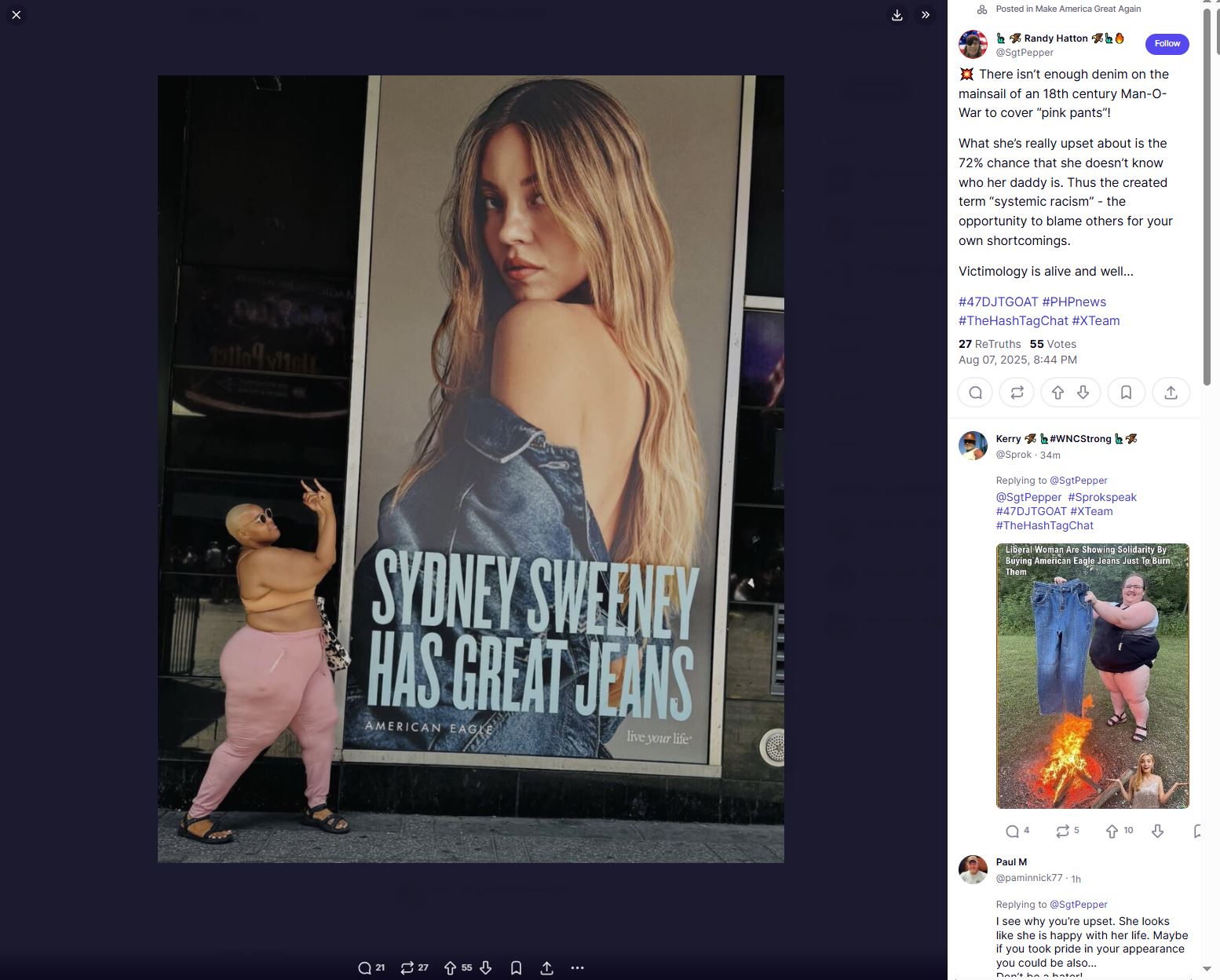
Task: Click comment icon with 21 below image
Action: [x=365, y=967]
